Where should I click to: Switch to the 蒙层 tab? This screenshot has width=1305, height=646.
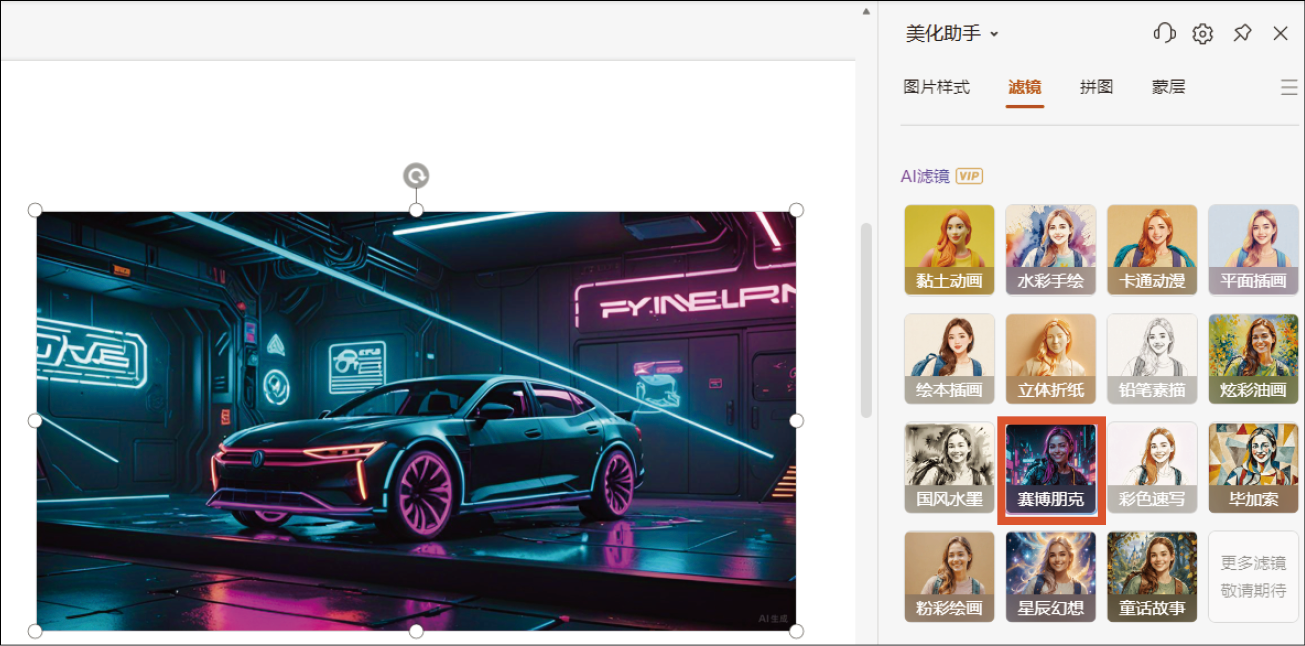[1168, 87]
